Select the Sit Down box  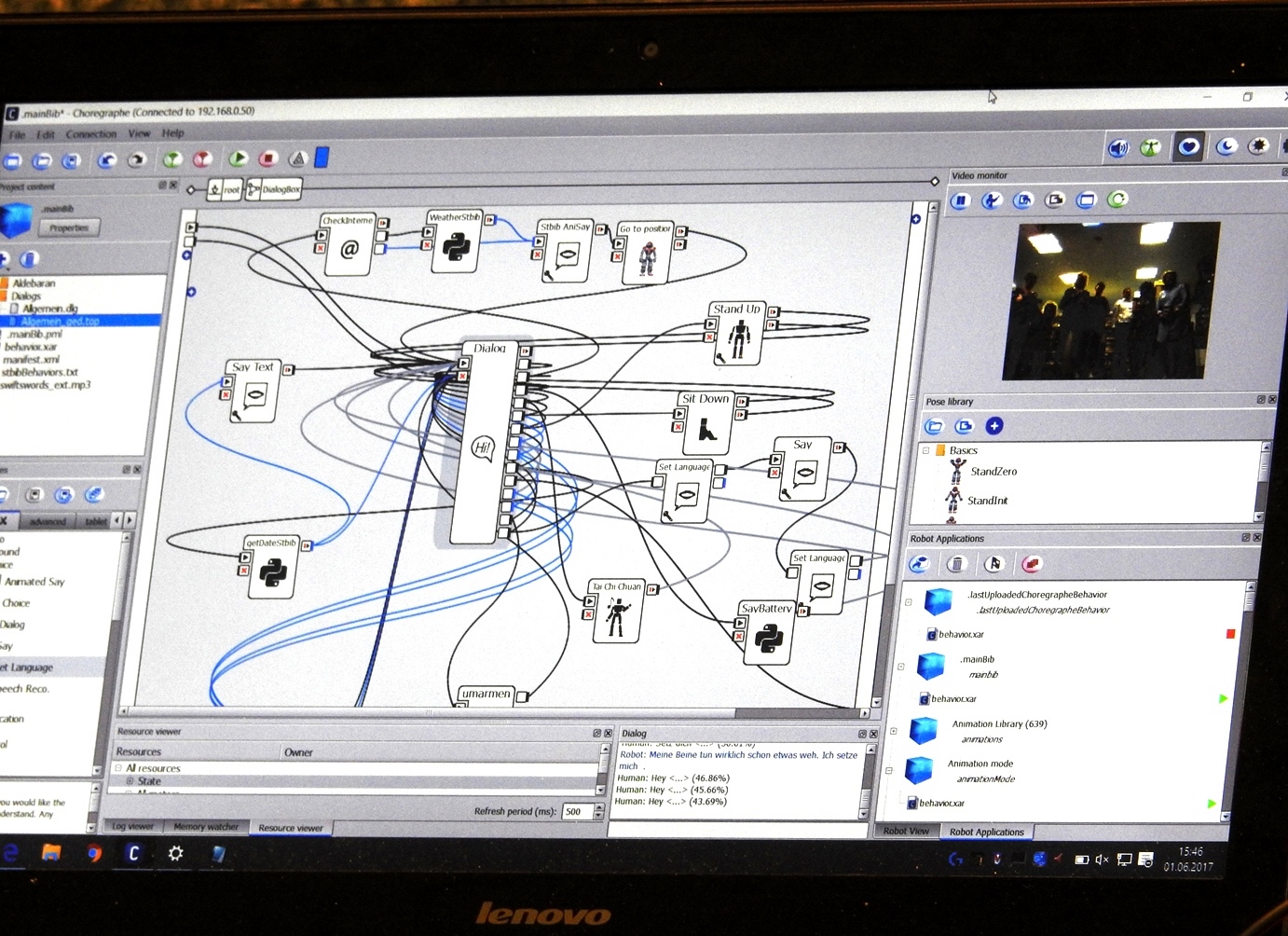click(706, 421)
